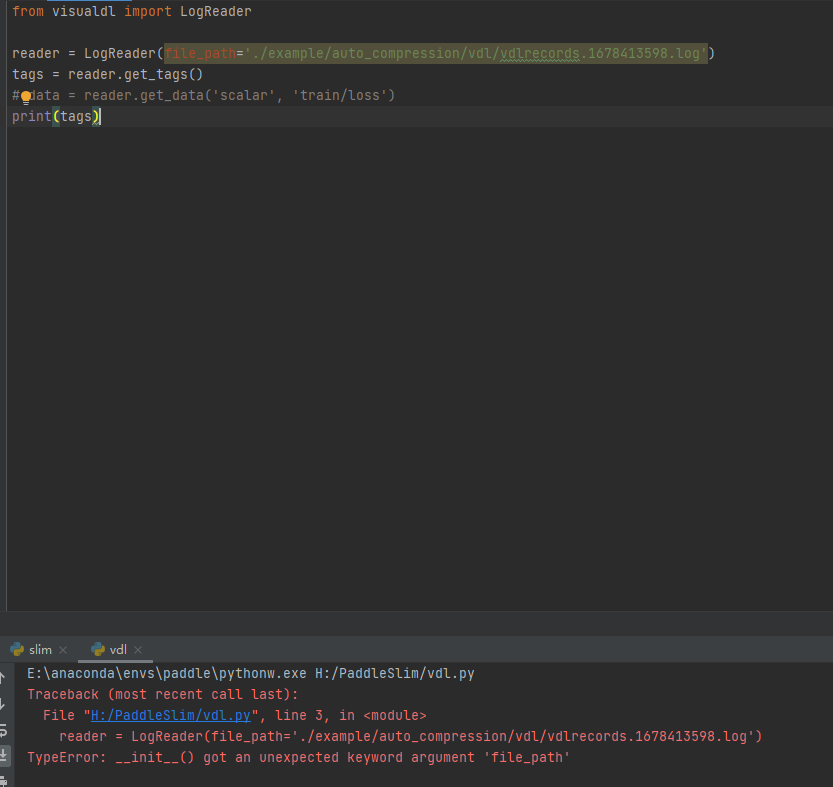The image size is (833, 787).
Task: Click the Python logo on the vdl tab
Action: click(98, 648)
